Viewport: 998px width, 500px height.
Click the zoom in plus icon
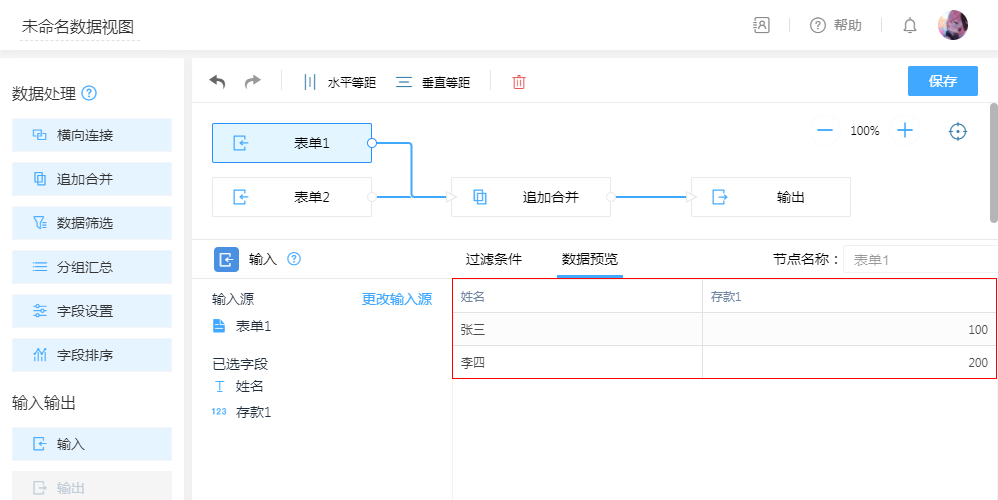(905, 130)
